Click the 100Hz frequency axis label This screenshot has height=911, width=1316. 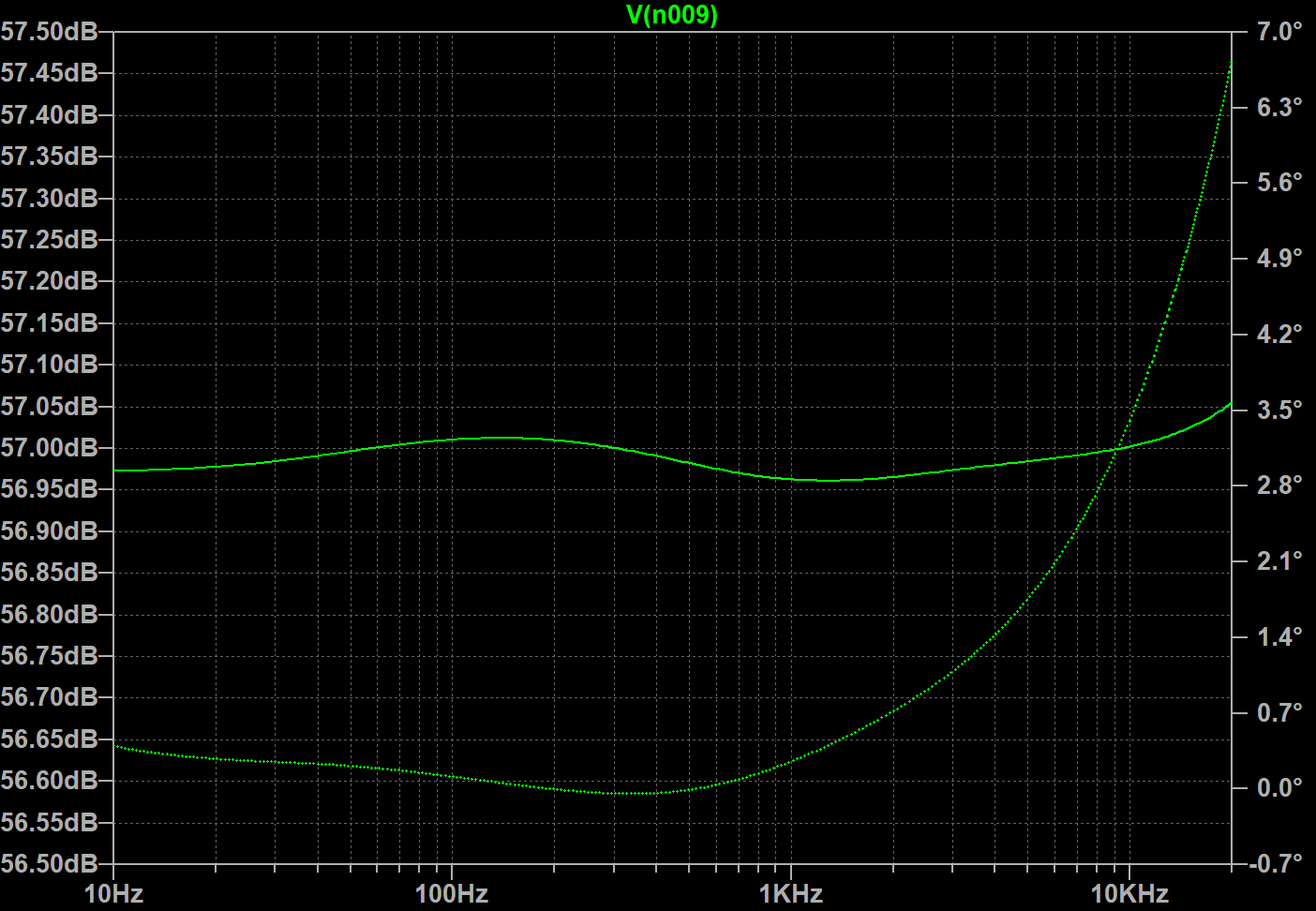pyautogui.click(x=452, y=894)
